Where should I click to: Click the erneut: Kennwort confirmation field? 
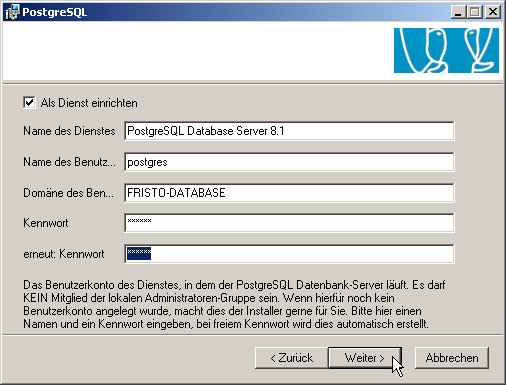pyautogui.click(x=289, y=254)
